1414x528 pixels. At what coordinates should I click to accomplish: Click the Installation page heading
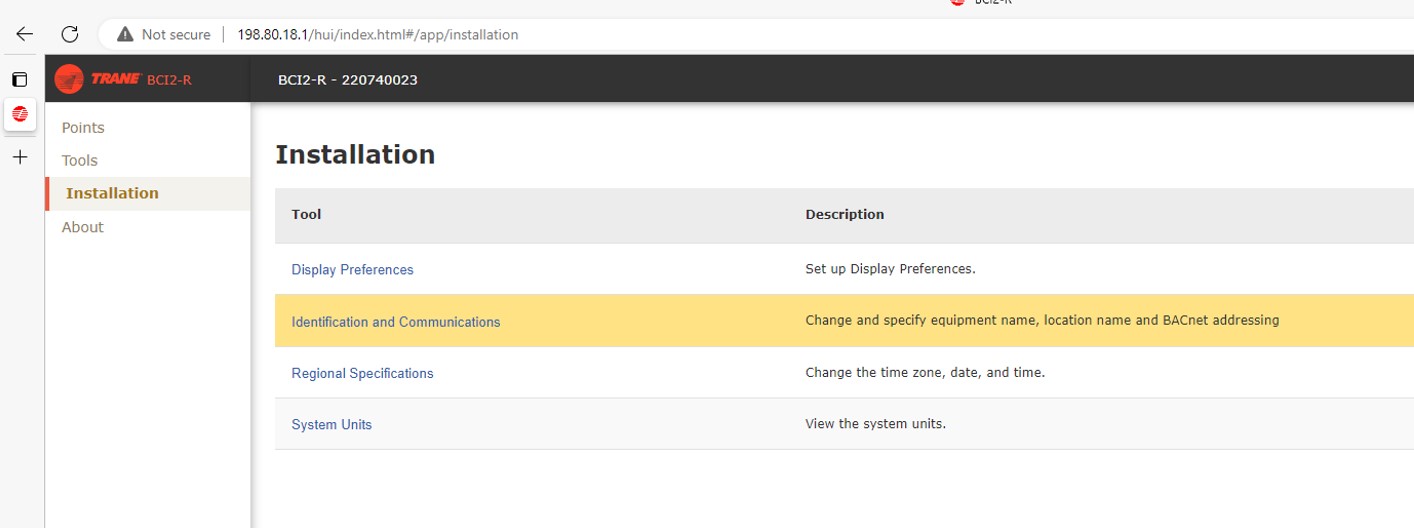point(355,155)
